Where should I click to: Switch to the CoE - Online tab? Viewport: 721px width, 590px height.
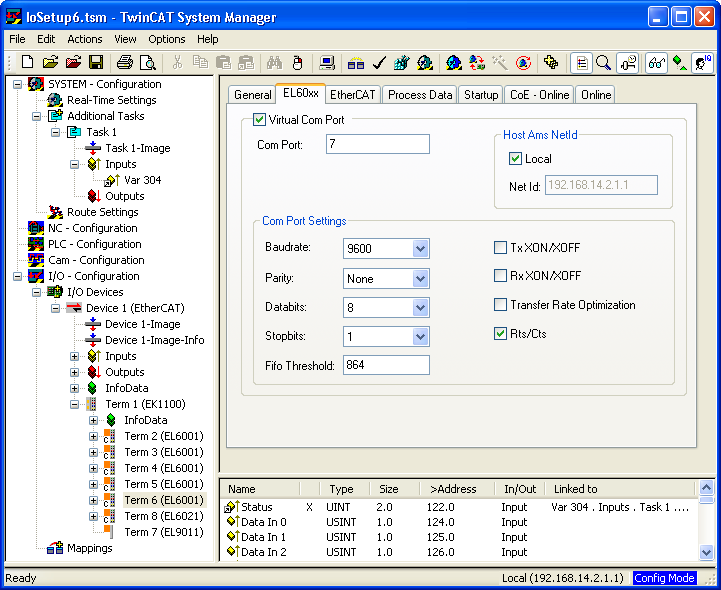(539, 95)
